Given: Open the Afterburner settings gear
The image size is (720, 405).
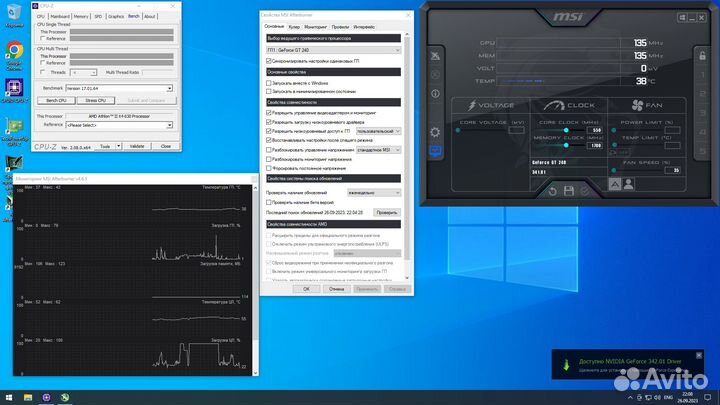Looking at the screenshot, I should 435,132.
